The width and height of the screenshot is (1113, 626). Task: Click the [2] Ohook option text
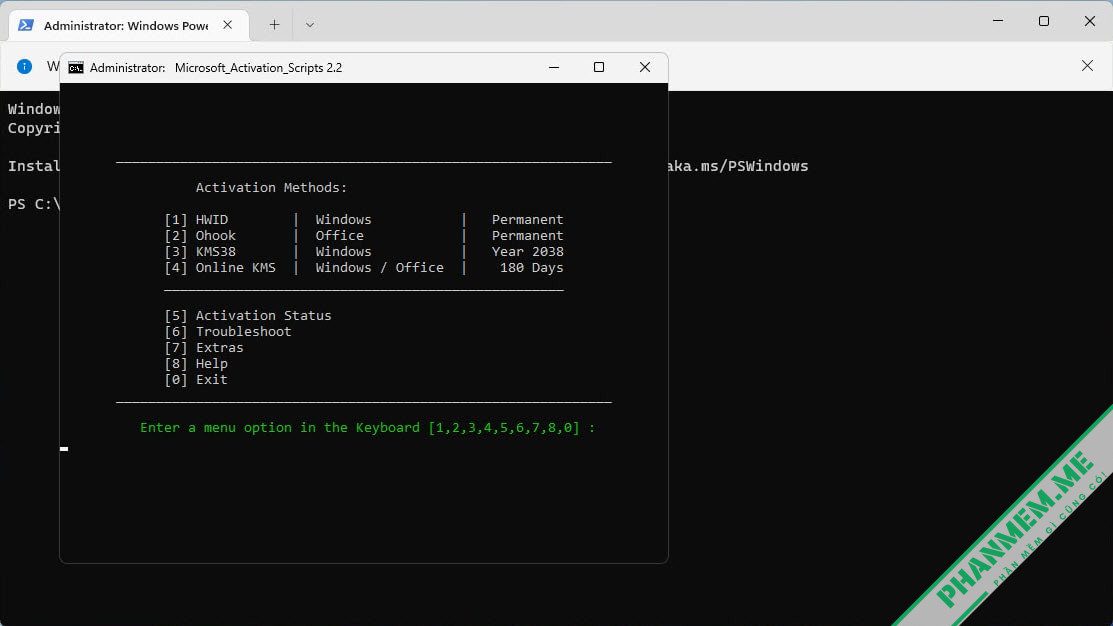[200, 236]
